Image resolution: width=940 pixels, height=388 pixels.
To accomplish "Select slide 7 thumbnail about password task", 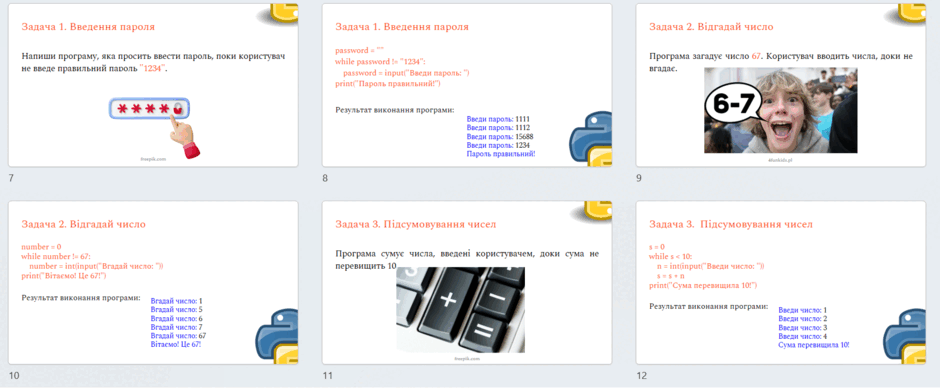I will (153, 85).
